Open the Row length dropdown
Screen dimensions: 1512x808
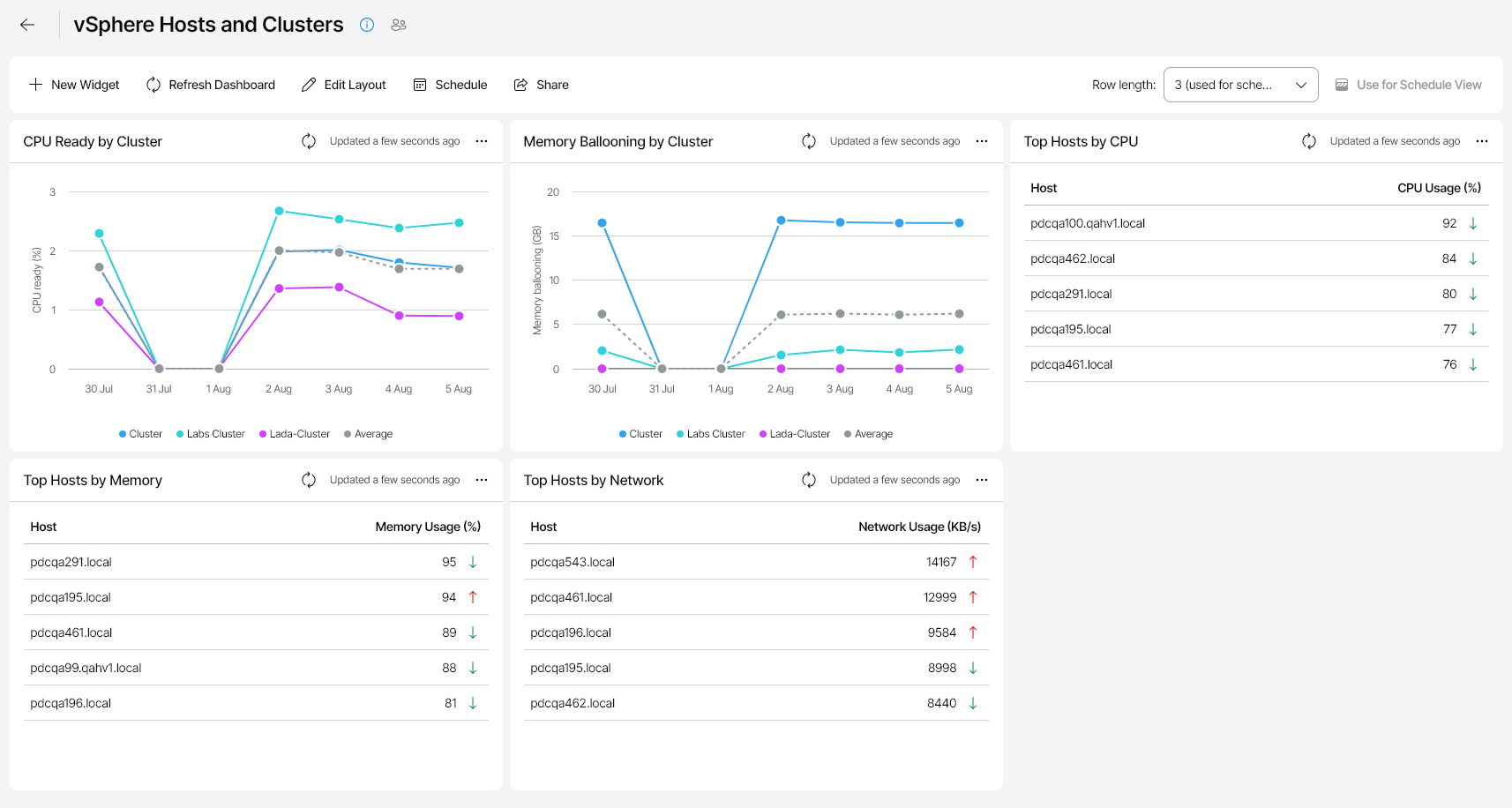[1240, 85]
